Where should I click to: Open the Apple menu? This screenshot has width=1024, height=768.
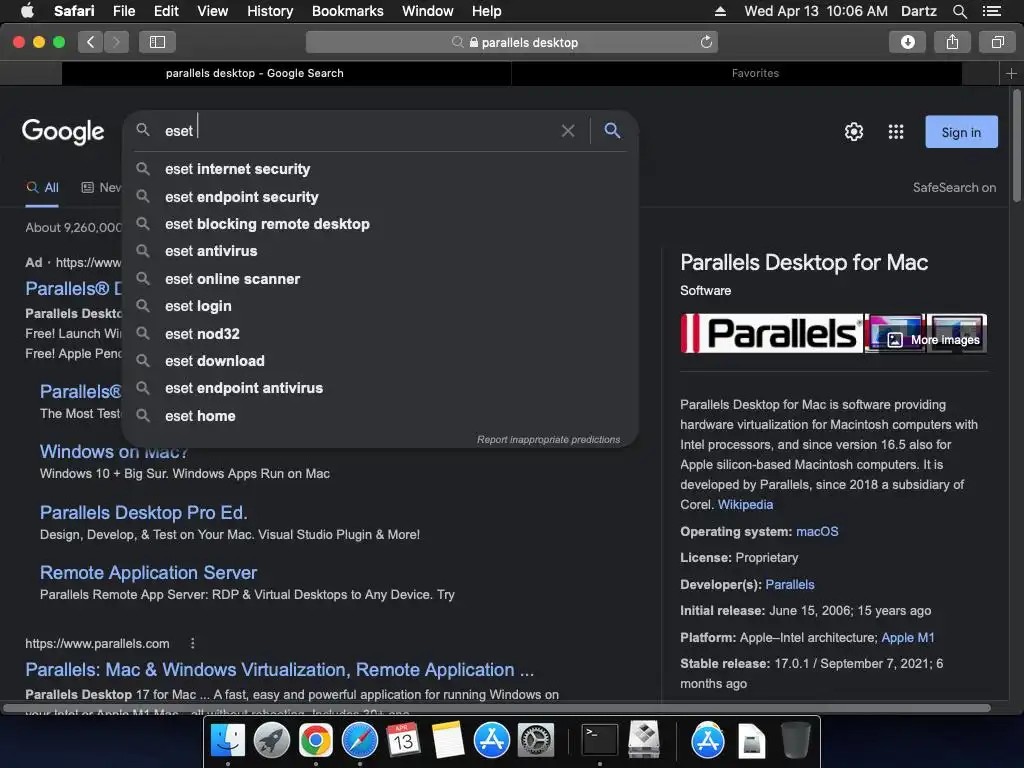click(27, 10)
